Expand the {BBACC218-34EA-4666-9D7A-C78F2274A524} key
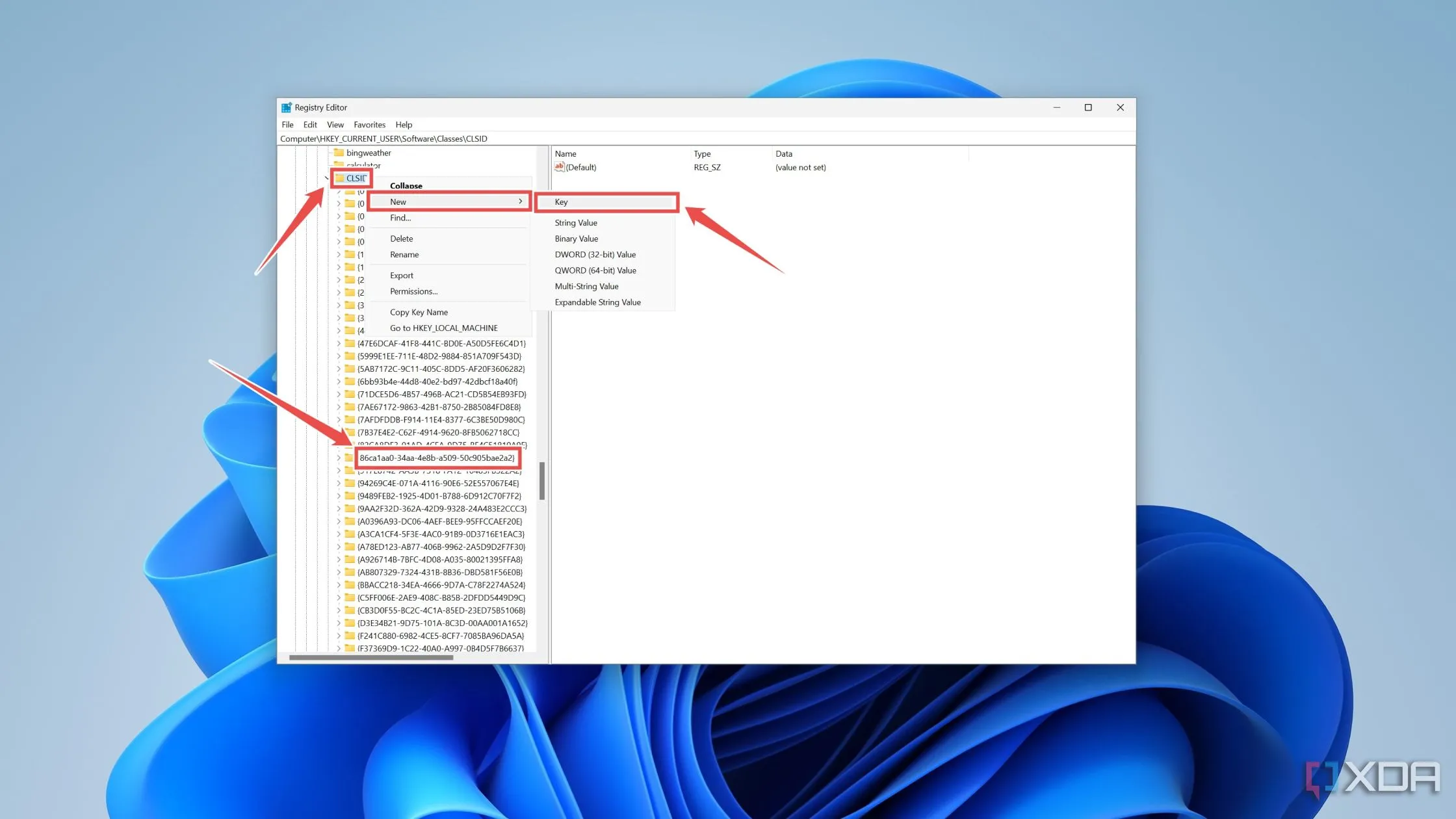This screenshot has height=819, width=1456. 338,585
